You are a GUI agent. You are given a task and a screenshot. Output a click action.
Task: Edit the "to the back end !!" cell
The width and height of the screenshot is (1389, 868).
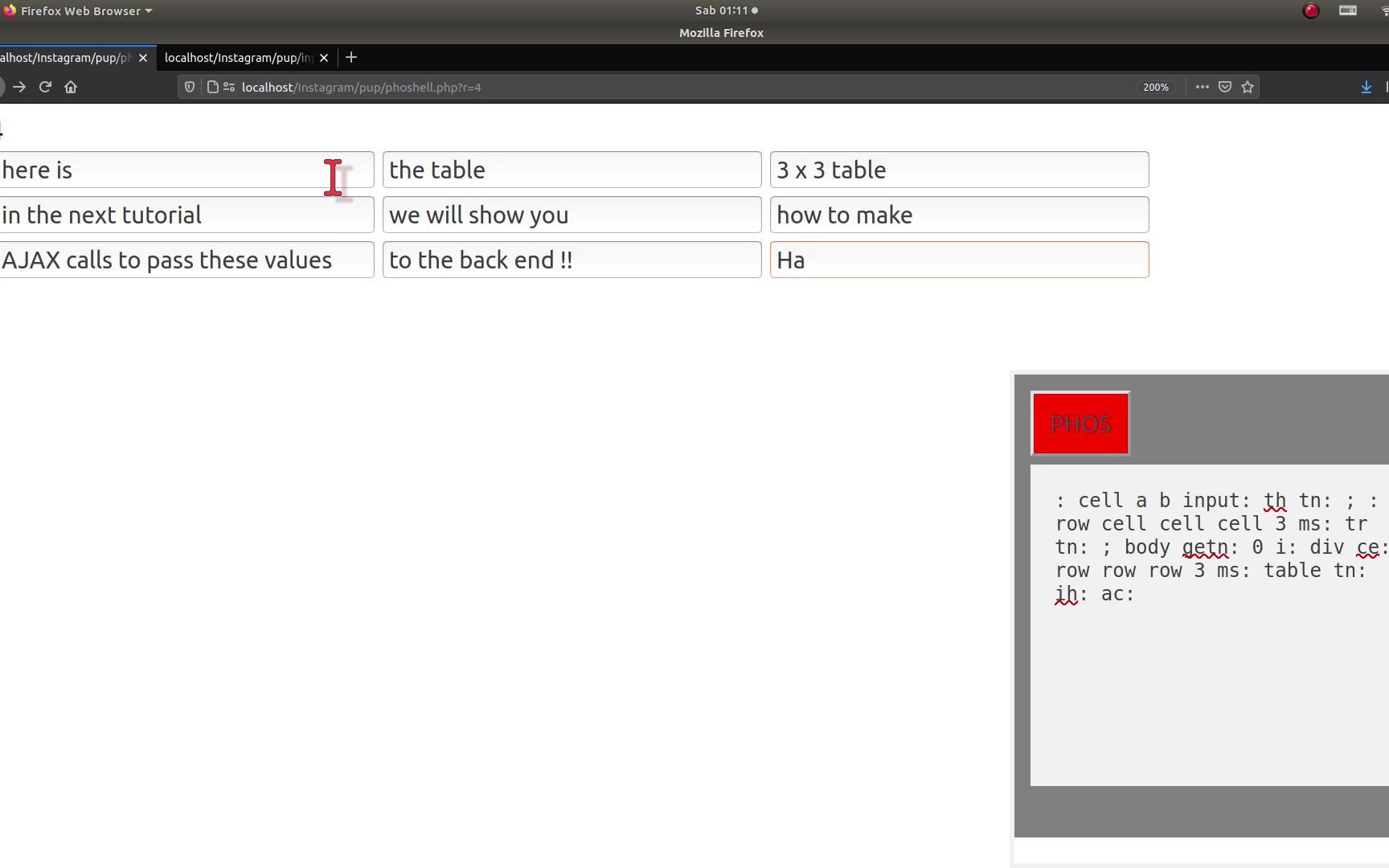tap(572, 260)
